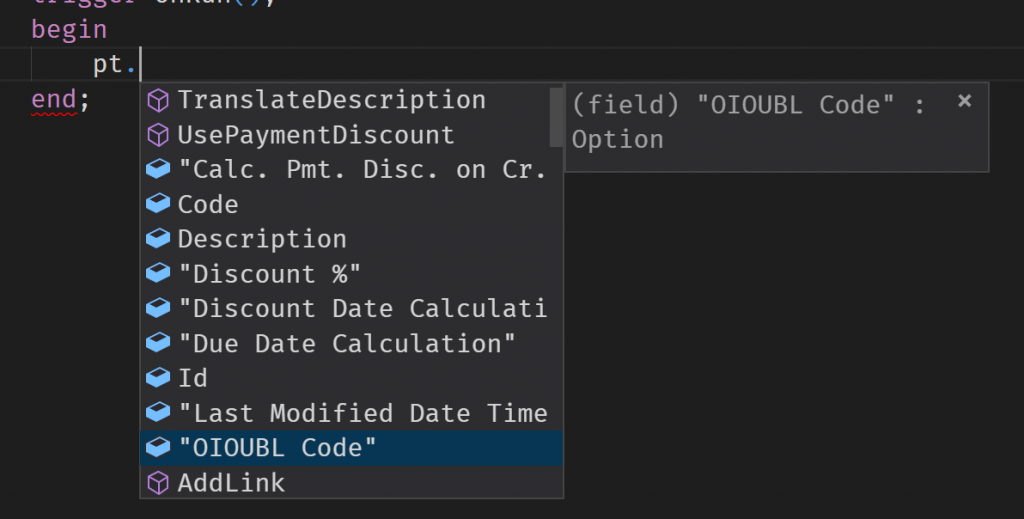Viewport: 1024px width, 519px height.
Task: Click the "begin" keyword in the code
Action: (69, 29)
